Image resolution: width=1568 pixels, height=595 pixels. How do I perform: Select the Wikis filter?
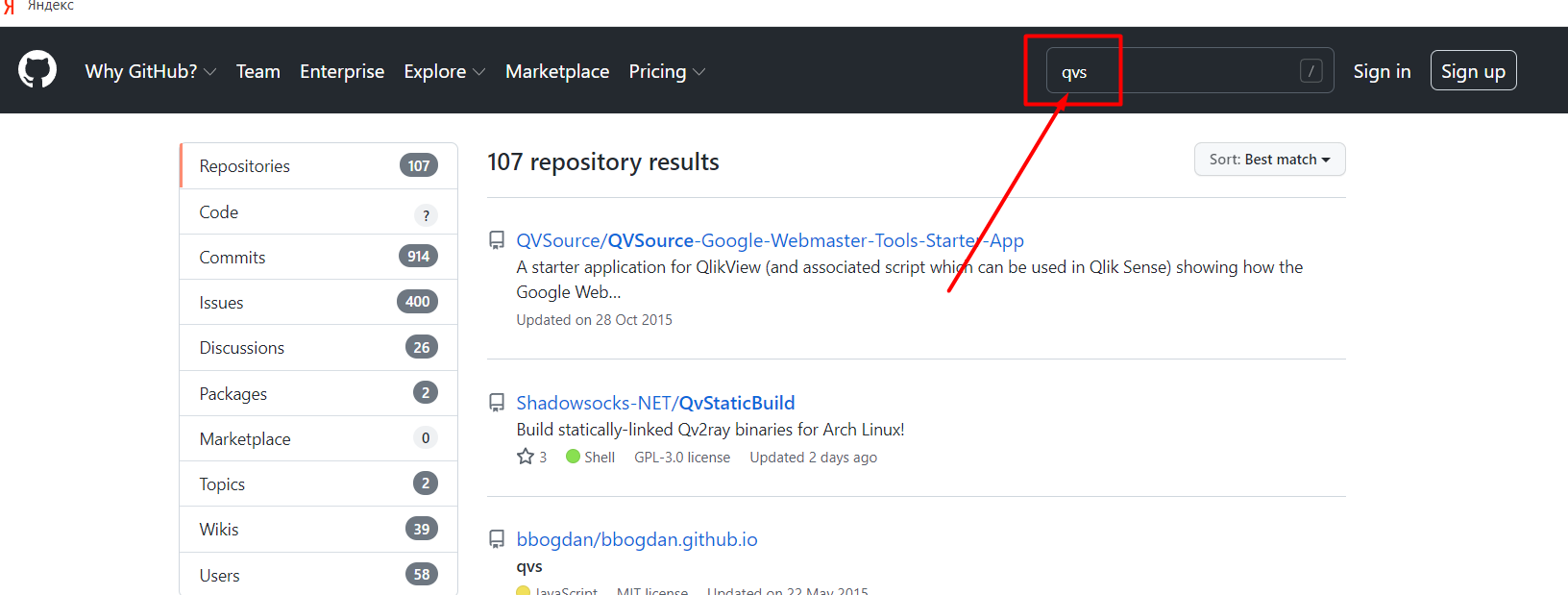(318, 529)
